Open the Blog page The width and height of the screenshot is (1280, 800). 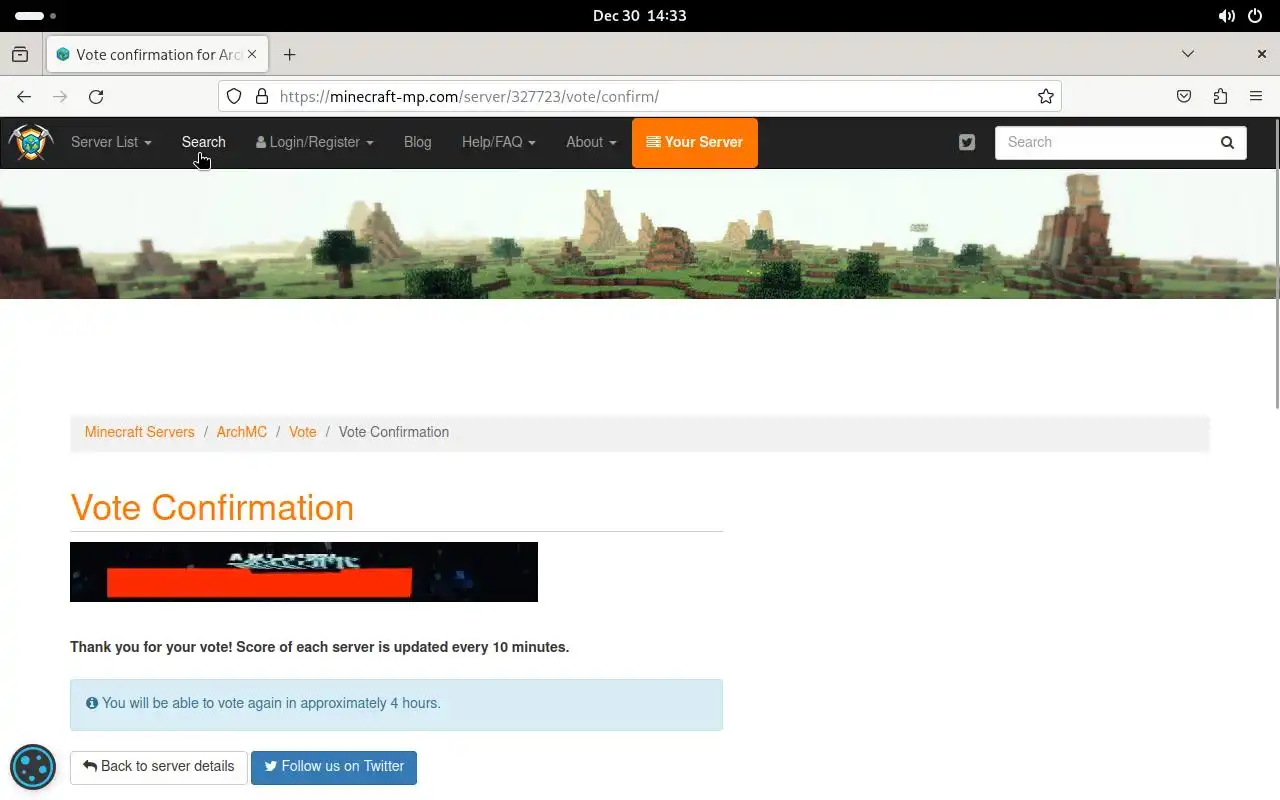coord(417,142)
